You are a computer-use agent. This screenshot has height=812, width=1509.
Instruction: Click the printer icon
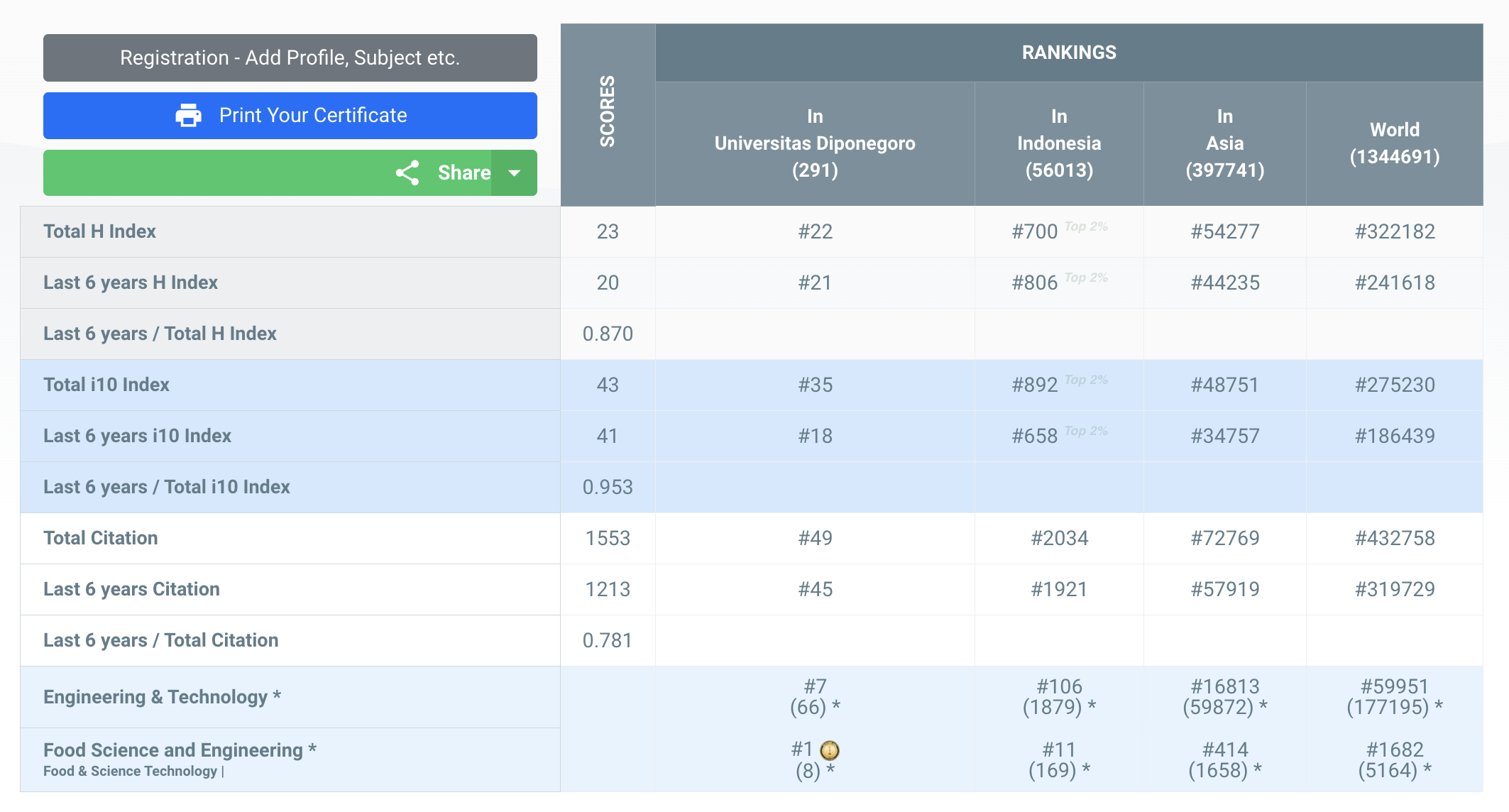(x=188, y=115)
